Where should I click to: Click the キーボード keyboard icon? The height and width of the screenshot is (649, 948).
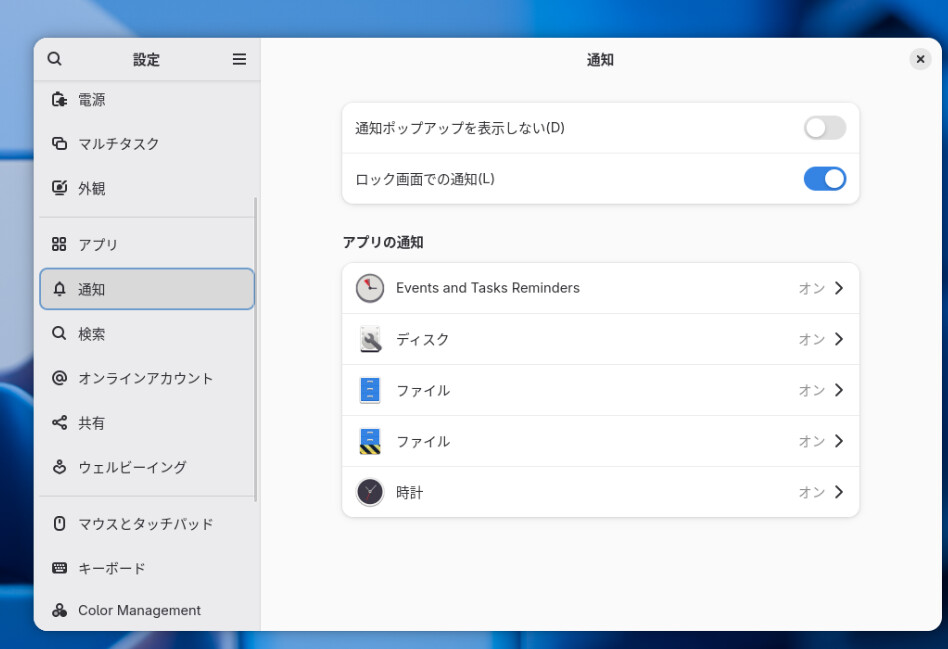pyautogui.click(x=59, y=568)
